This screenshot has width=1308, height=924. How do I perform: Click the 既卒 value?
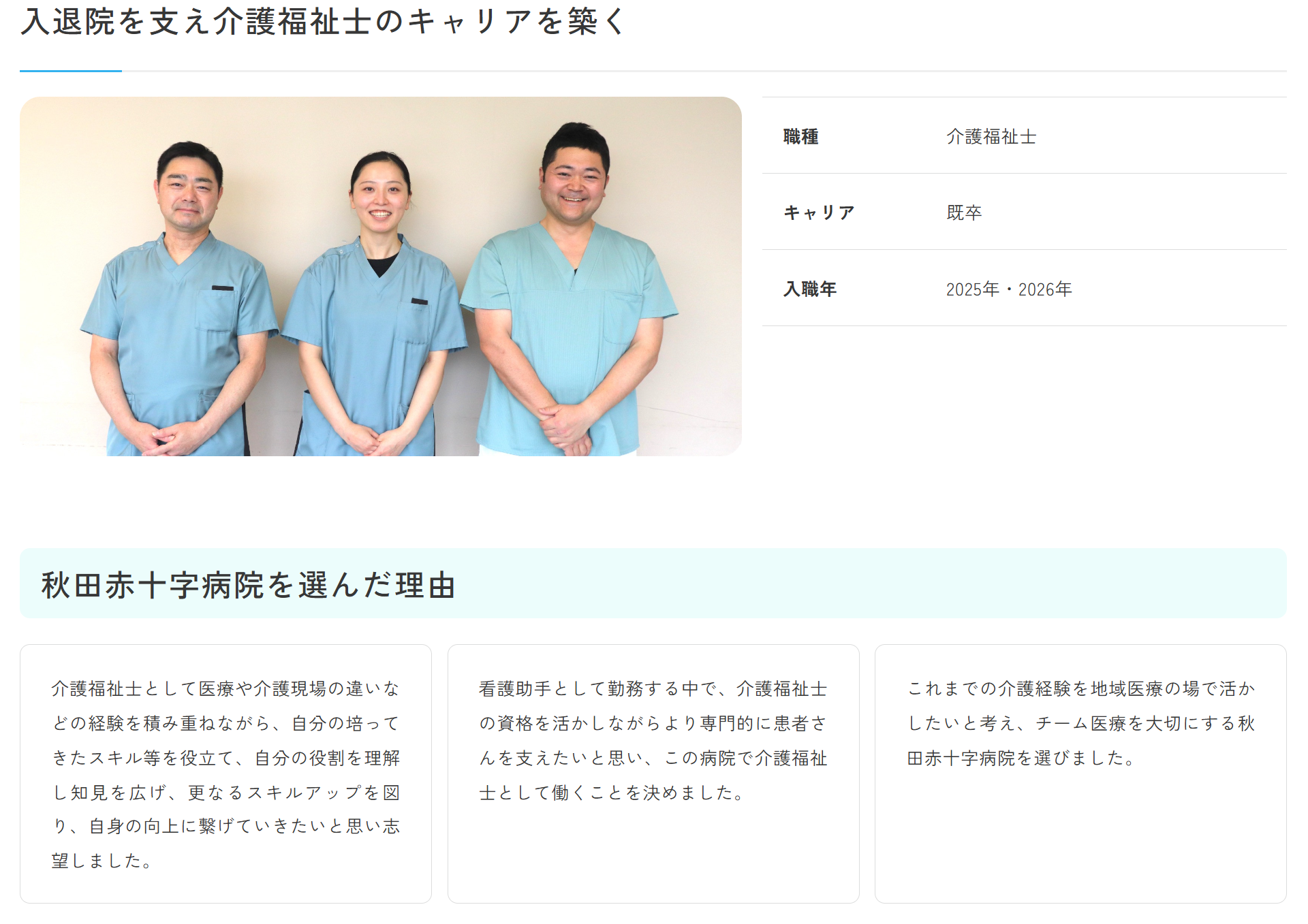click(x=964, y=213)
